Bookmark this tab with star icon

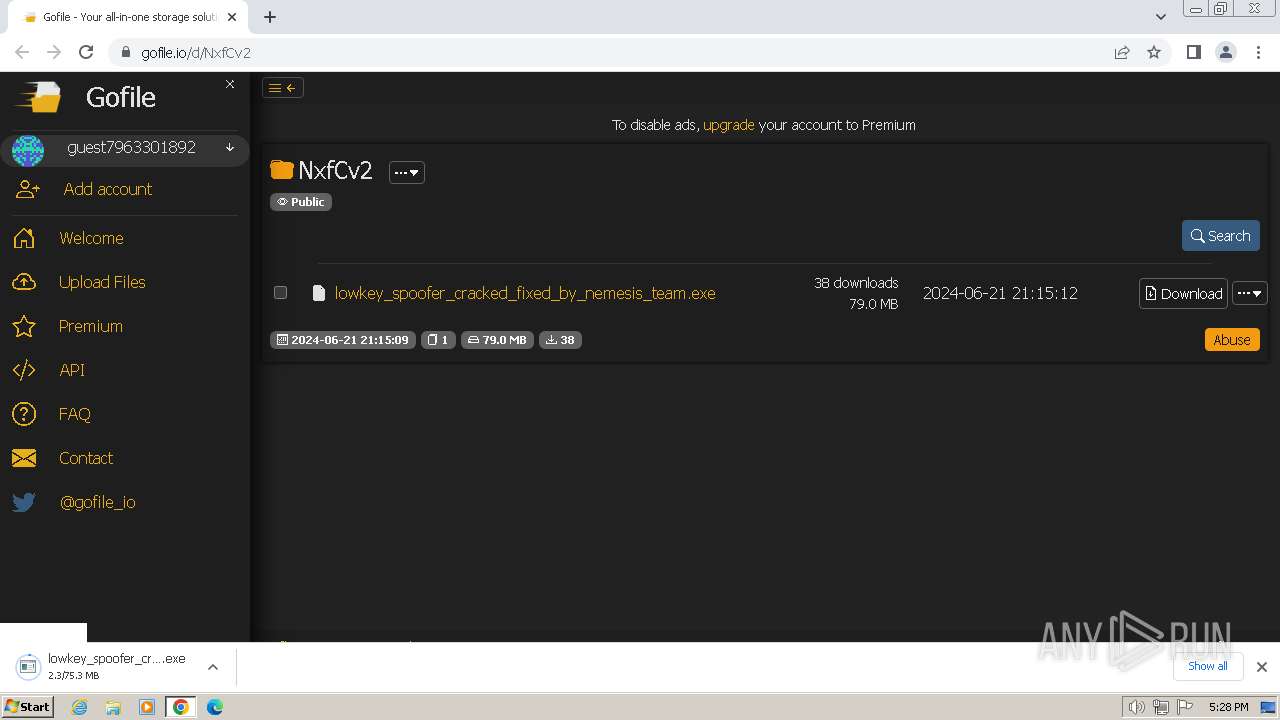click(1154, 52)
